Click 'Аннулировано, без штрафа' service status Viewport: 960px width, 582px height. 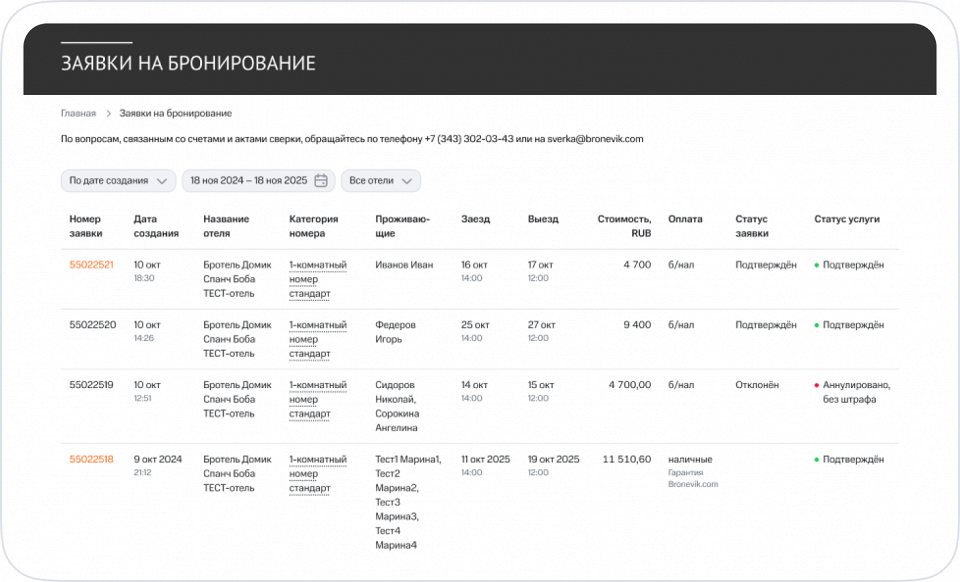coord(856,392)
